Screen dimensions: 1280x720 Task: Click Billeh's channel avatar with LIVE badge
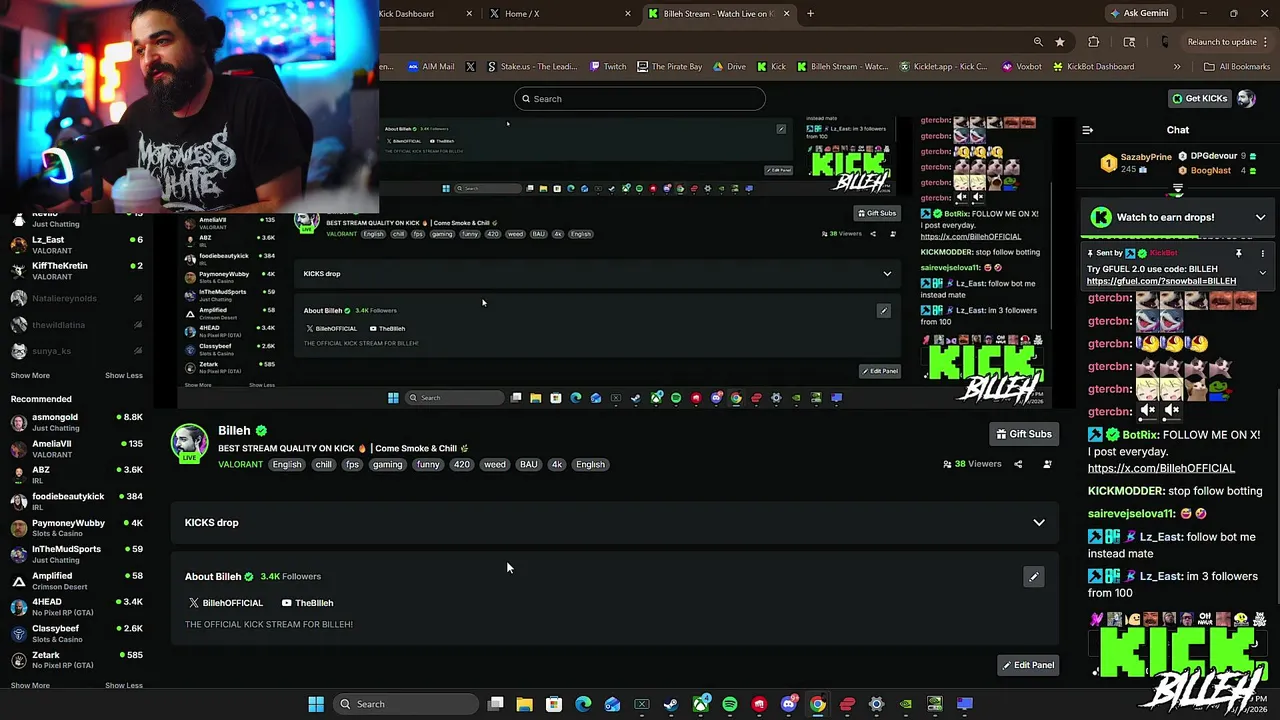point(189,444)
